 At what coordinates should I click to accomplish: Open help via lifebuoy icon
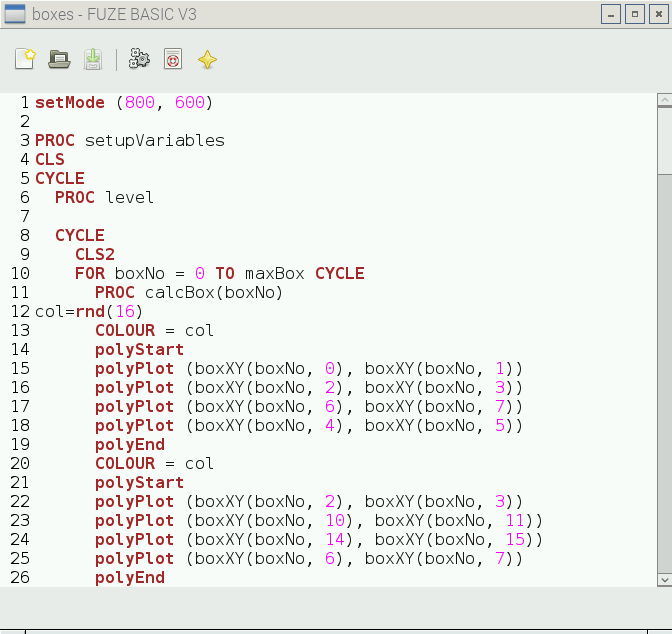point(173,59)
